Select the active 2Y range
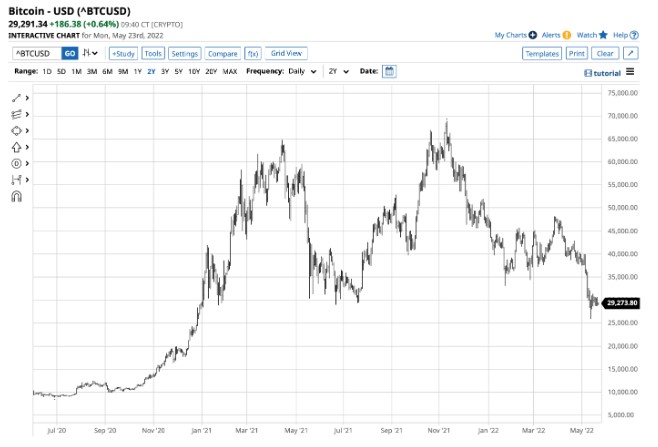The width and height of the screenshot is (658, 447). pos(151,71)
